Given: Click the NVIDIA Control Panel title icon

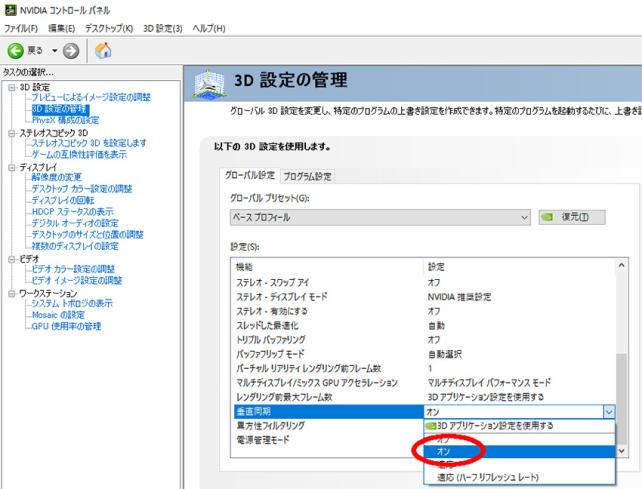Looking at the screenshot, I should click(x=10, y=10).
